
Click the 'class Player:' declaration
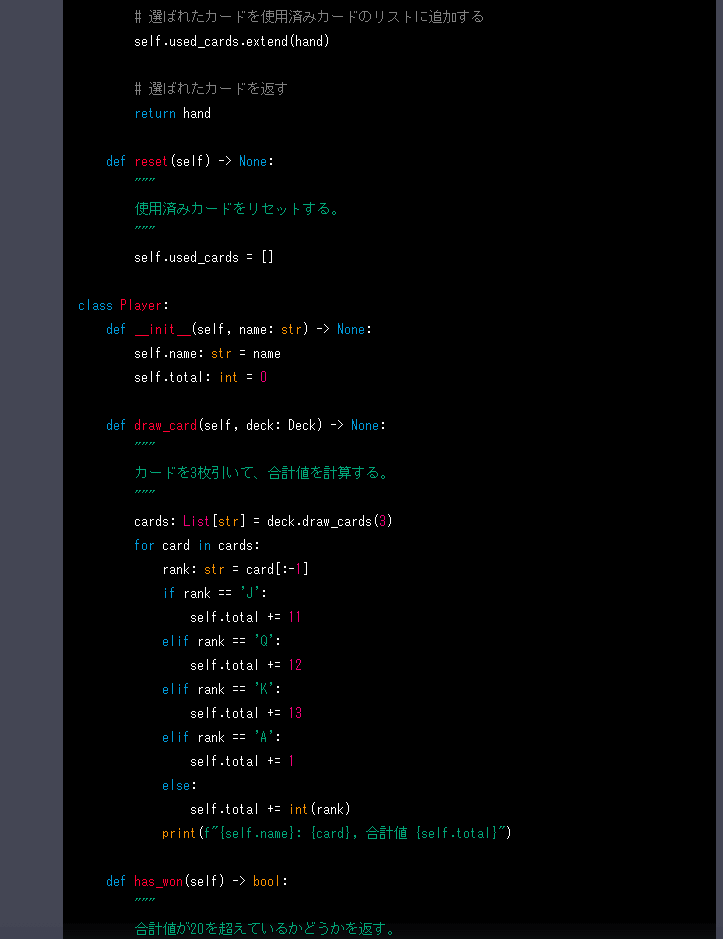tap(123, 305)
